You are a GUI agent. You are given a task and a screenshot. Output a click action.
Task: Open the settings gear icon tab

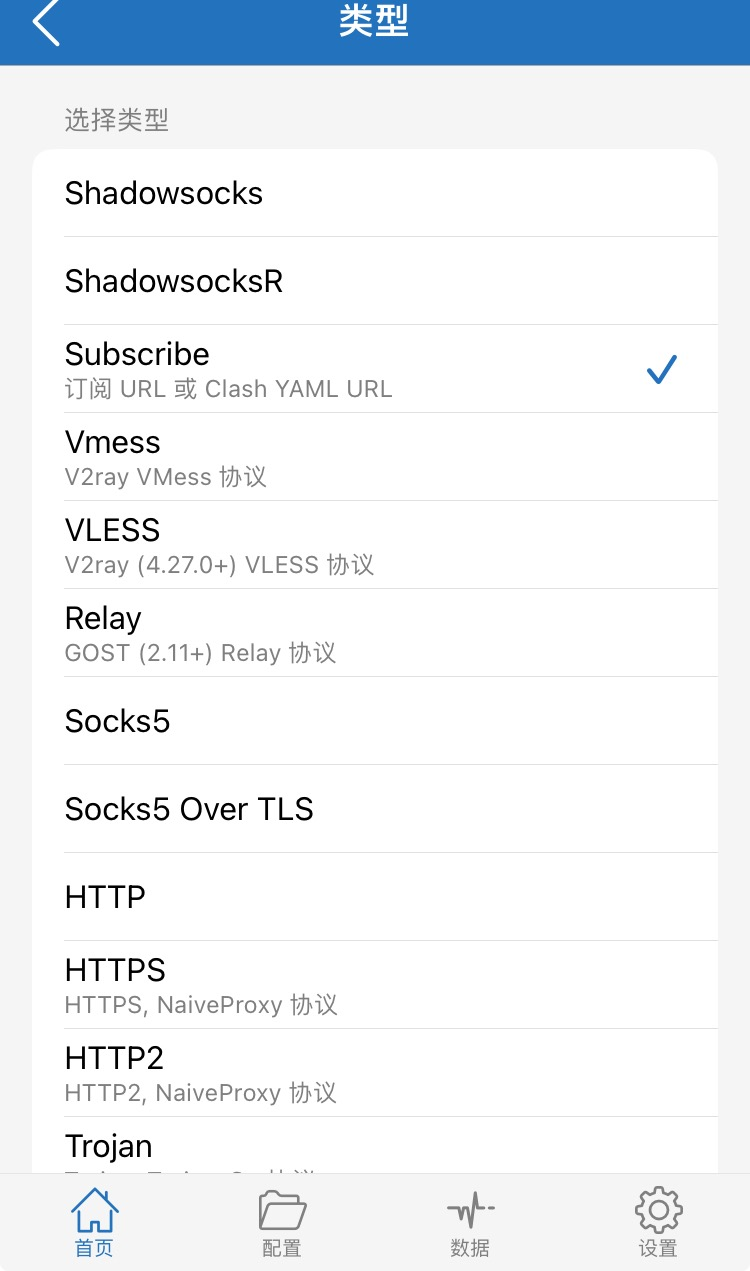(658, 1220)
